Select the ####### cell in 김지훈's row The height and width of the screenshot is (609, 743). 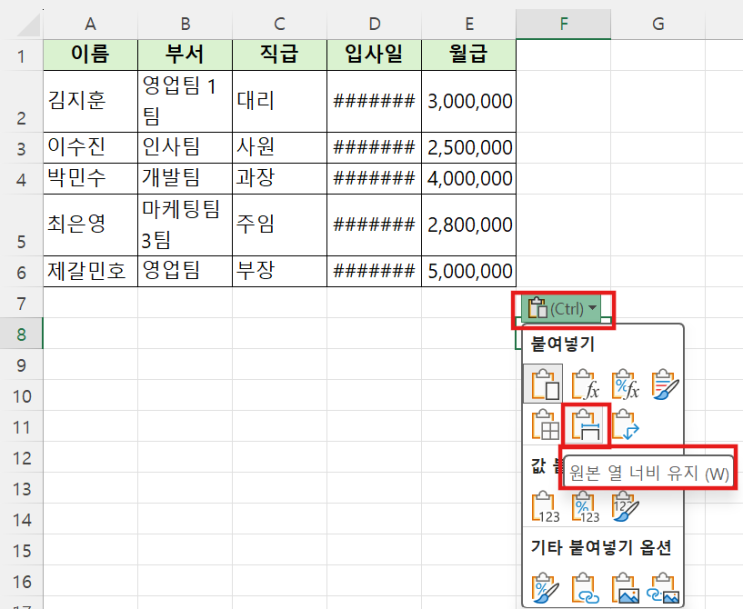coord(374,101)
